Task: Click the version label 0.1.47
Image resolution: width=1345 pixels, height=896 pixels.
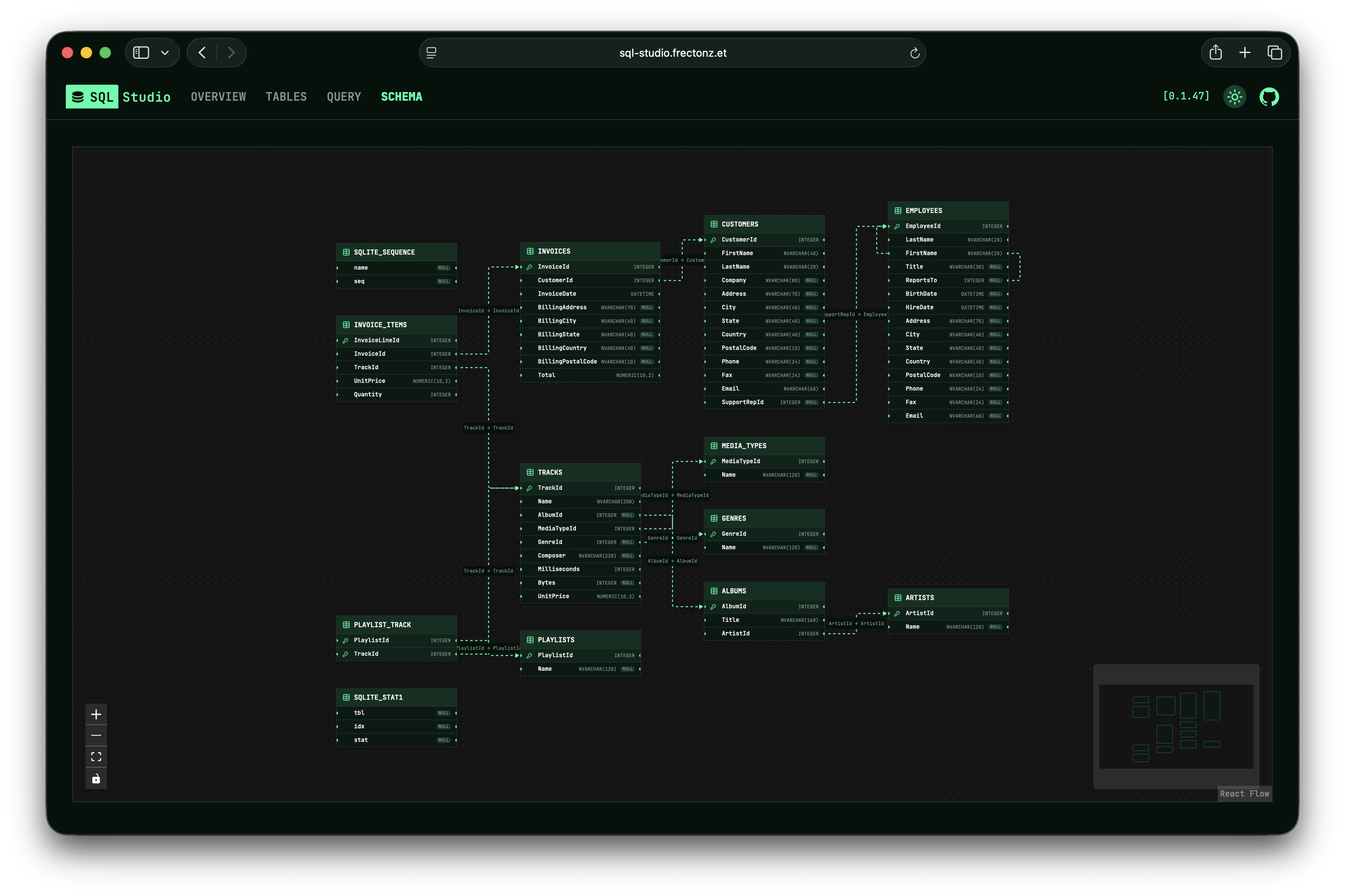Action: click(1186, 96)
